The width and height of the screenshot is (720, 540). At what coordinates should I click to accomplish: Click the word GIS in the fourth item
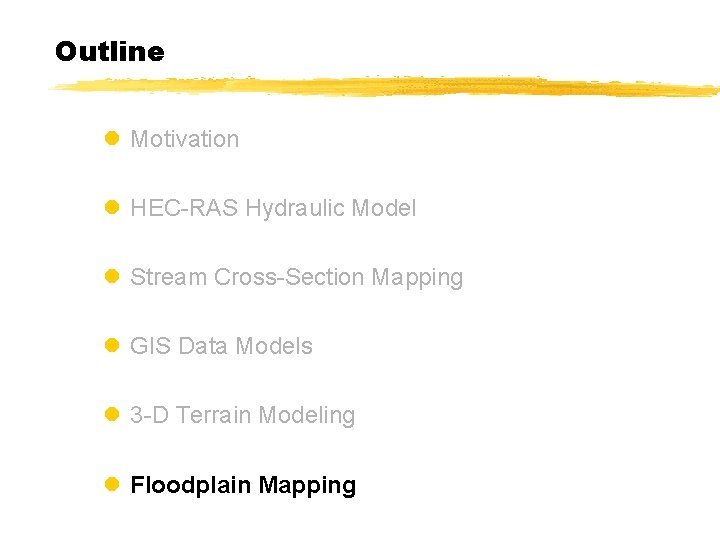coord(150,347)
